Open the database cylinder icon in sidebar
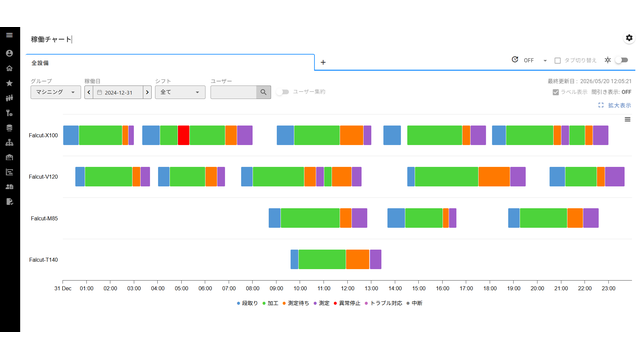 pyautogui.click(x=9, y=128)
